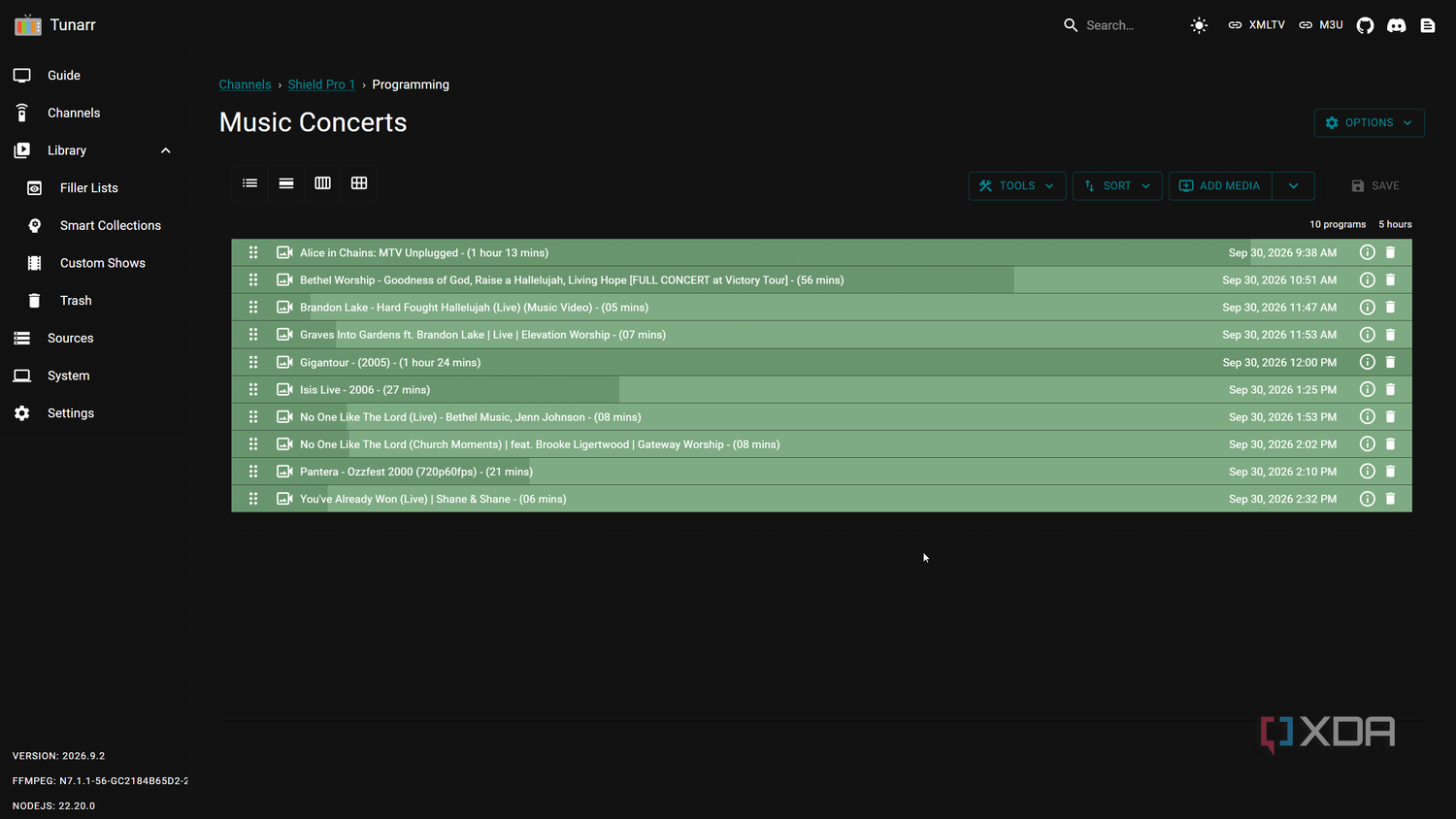The height and width of the screenshot is (819, 1456).
Task: Follow the Shield Pro 1 breadcrumb link
Action: (321, 84)
